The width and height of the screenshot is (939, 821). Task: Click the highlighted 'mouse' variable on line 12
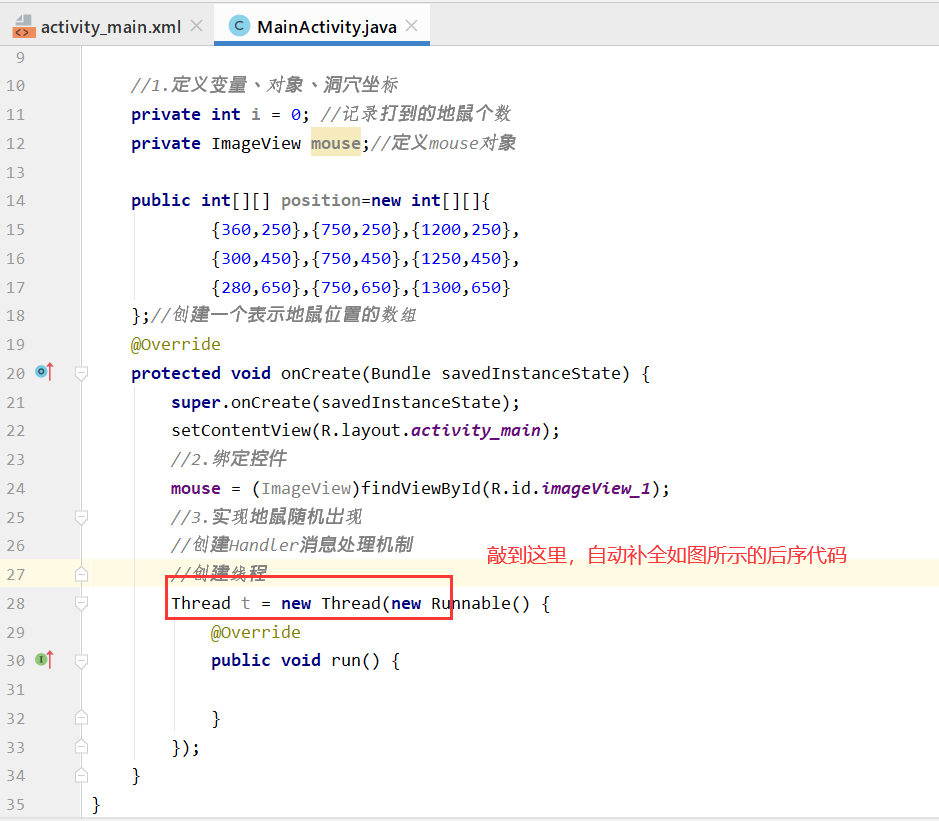[335, 143]
